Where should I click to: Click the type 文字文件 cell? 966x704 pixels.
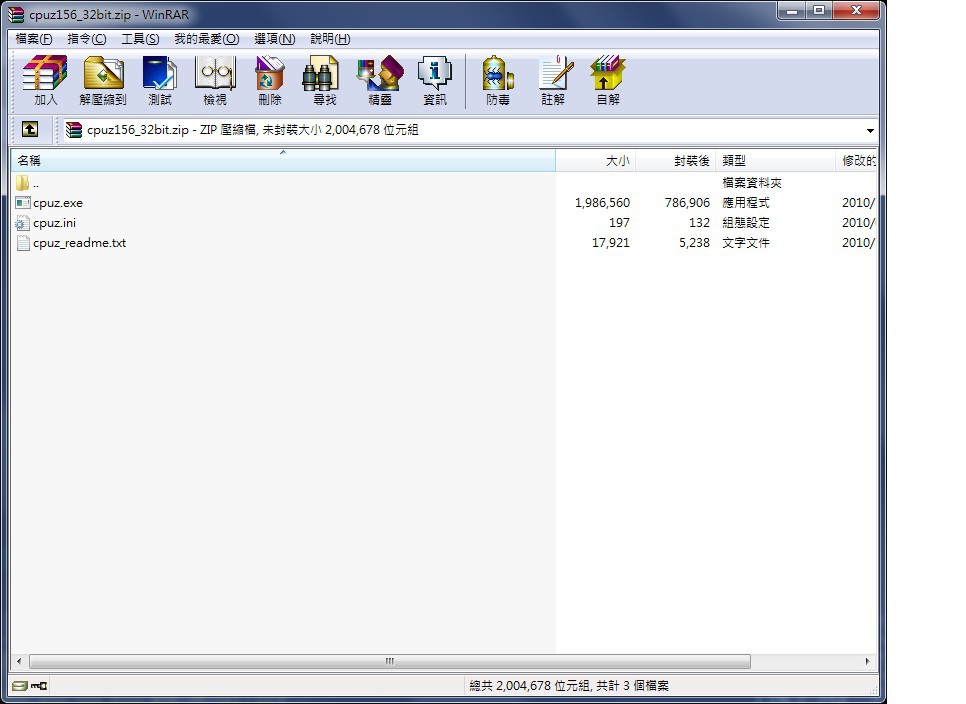click(746, 243)
